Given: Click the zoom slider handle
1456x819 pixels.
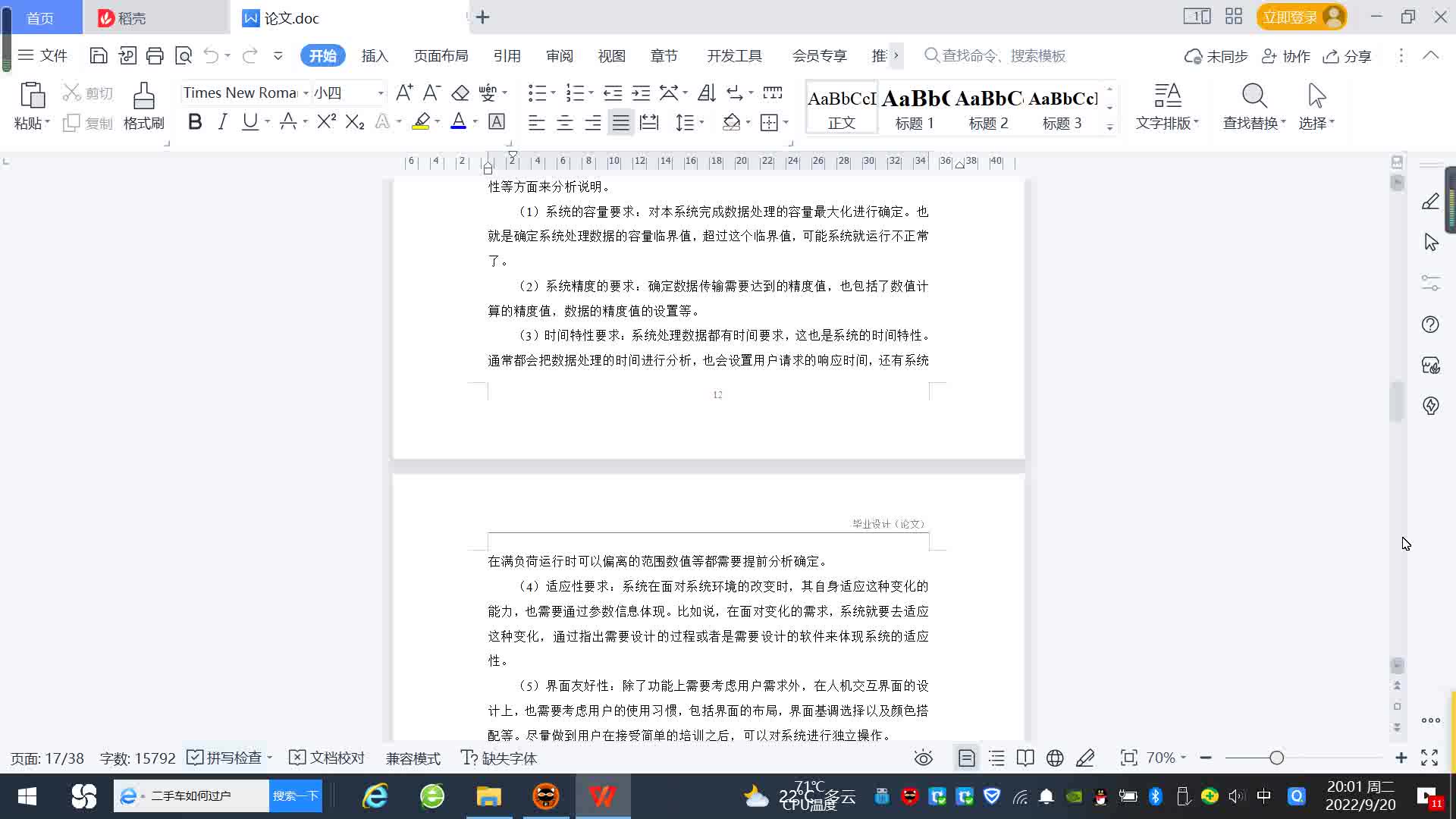Looking at the screenshot, I should point(1277,758).
